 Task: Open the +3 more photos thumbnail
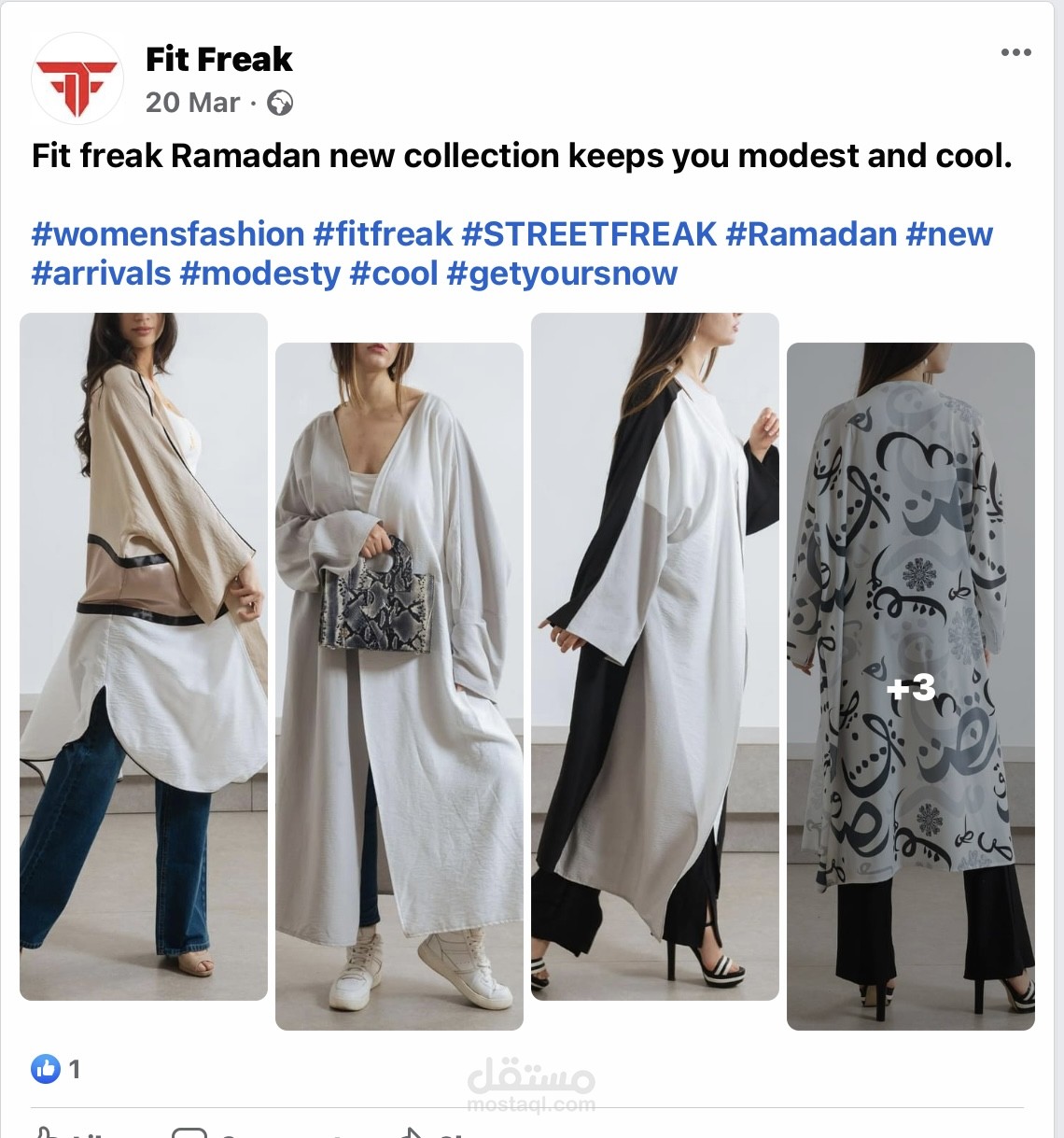click(911, 686)
